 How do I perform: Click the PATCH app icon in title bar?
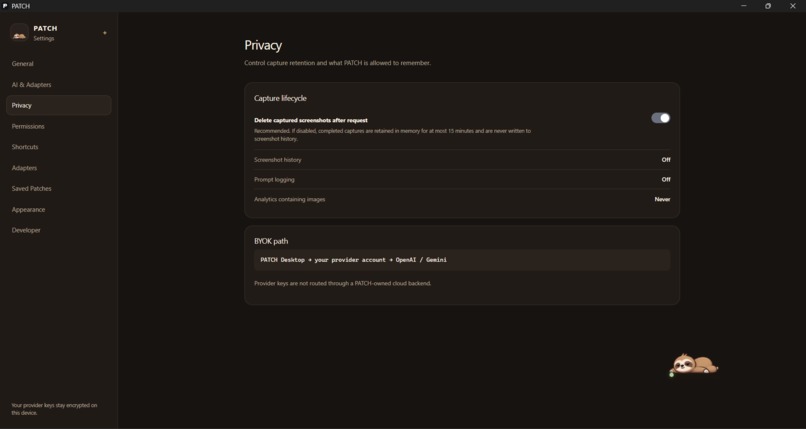[x=5, y=6]
